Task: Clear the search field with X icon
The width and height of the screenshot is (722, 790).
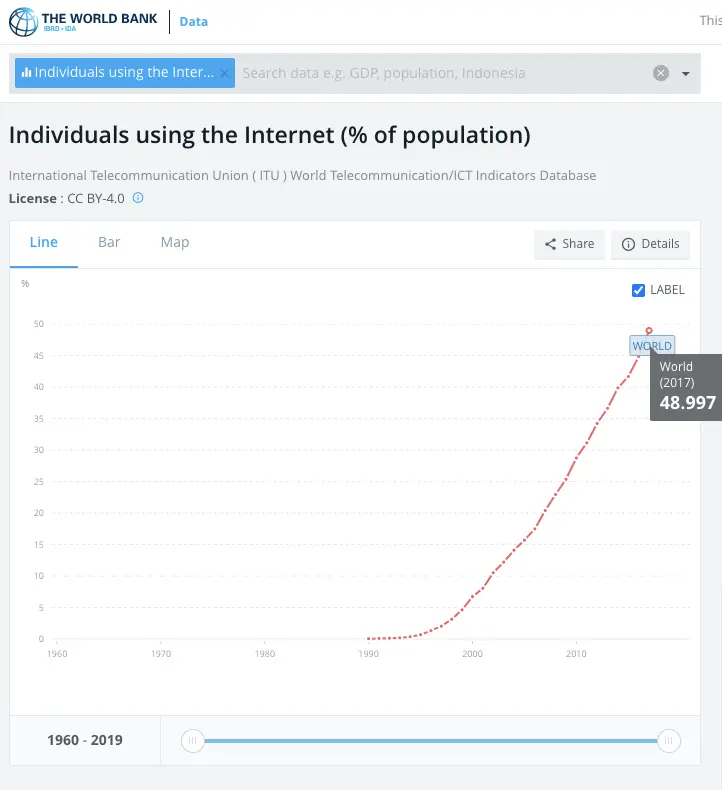Action: click(660, 73)
